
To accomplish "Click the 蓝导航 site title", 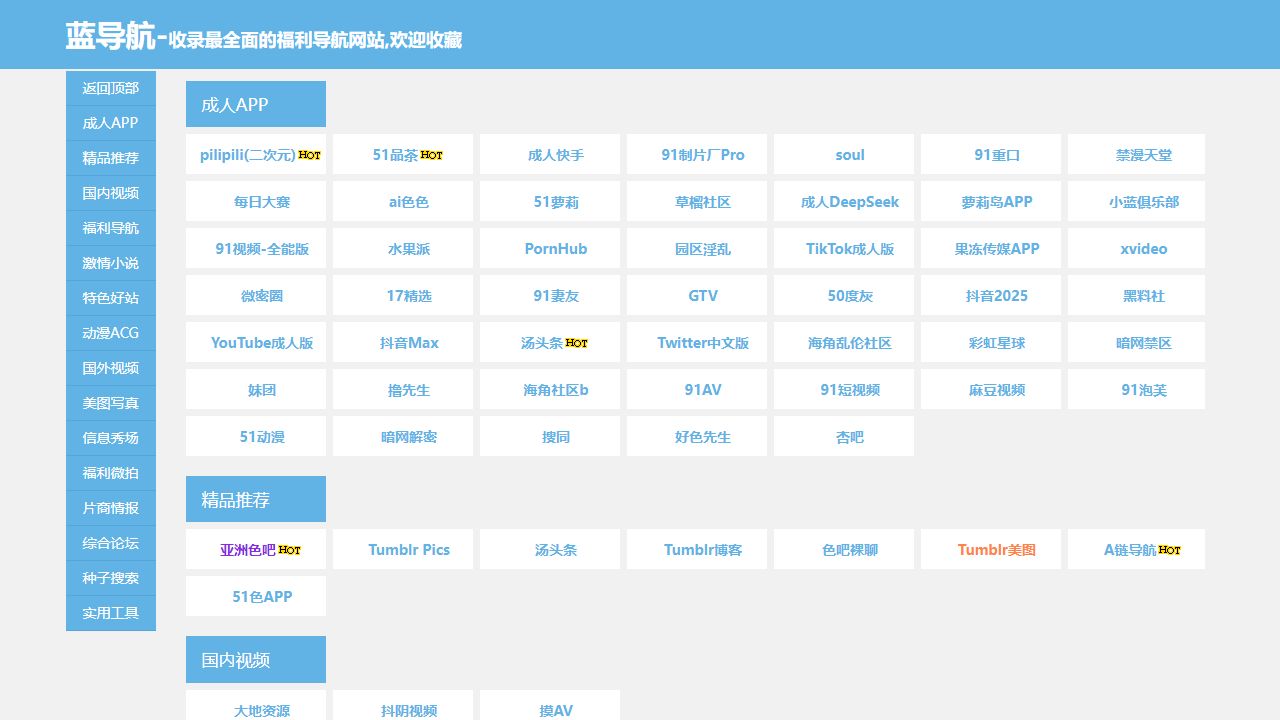I will pyautogui.click(x=110, y=36).
